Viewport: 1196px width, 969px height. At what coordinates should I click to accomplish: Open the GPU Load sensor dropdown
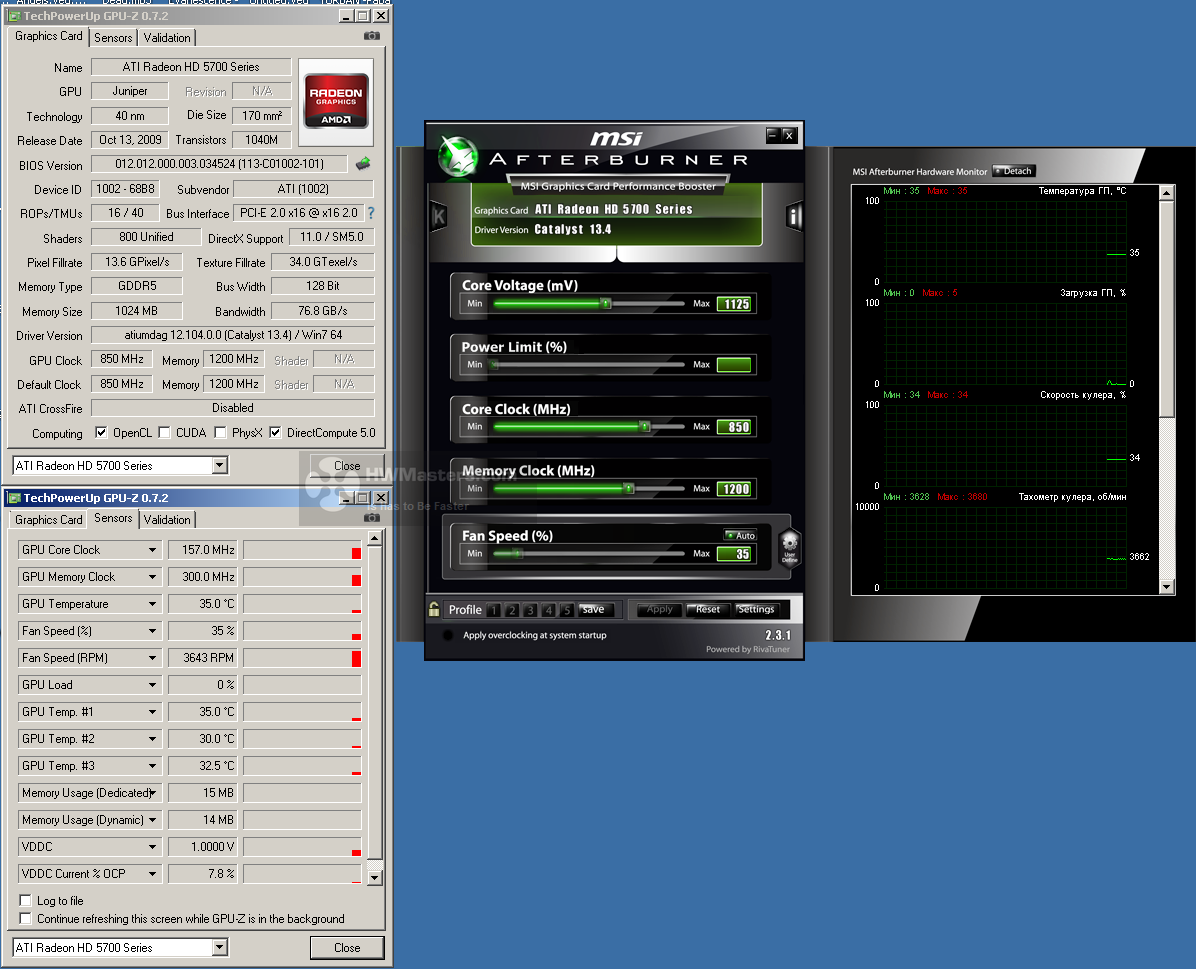tap(153, 685)
